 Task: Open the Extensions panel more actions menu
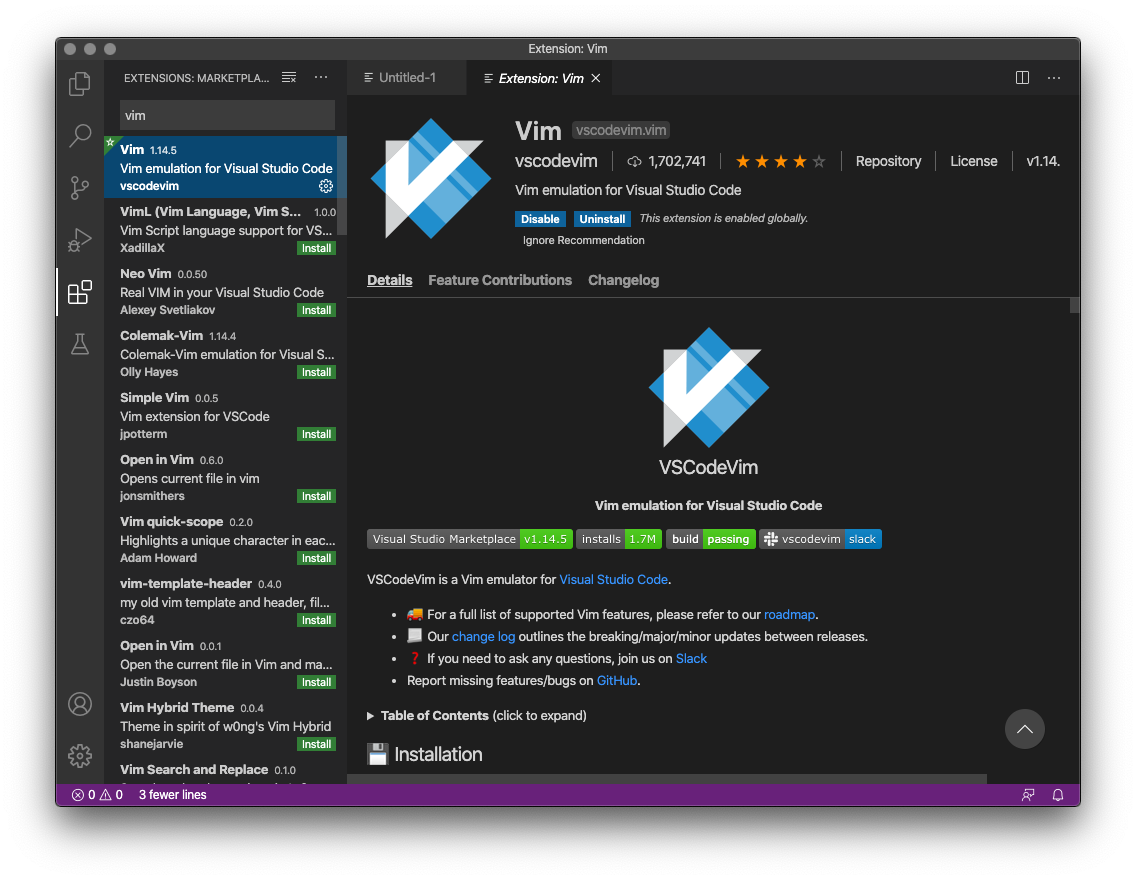321,77
